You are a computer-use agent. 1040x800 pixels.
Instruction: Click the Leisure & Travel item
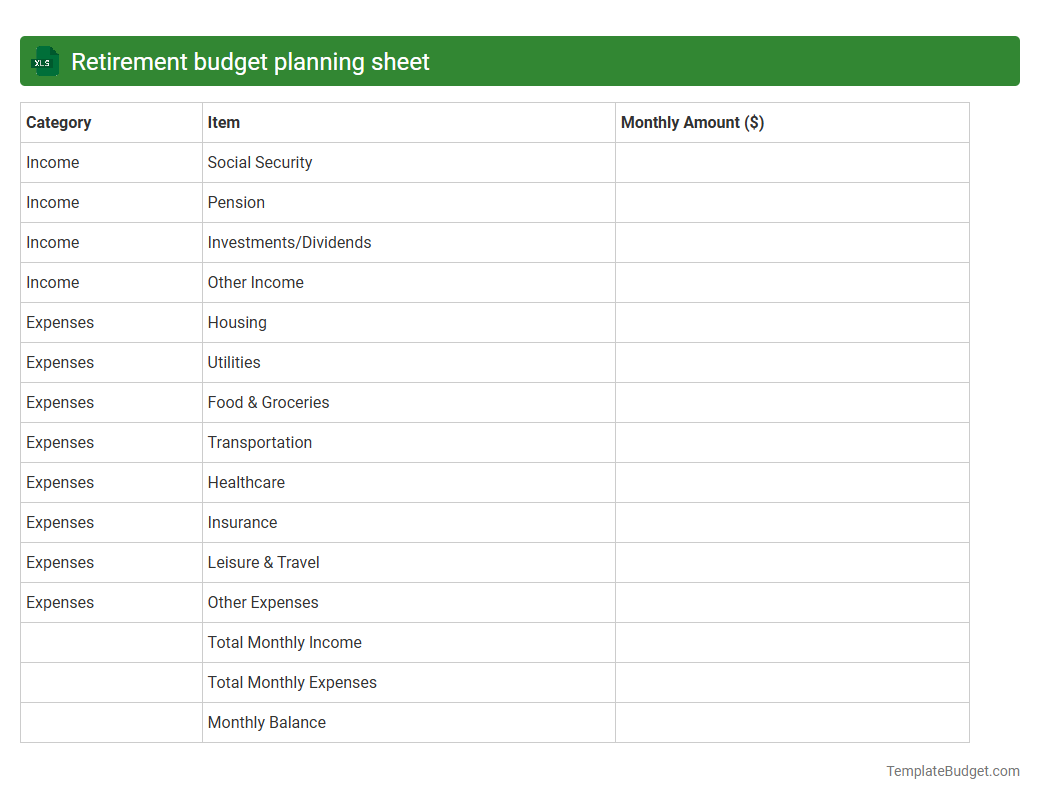263,562
